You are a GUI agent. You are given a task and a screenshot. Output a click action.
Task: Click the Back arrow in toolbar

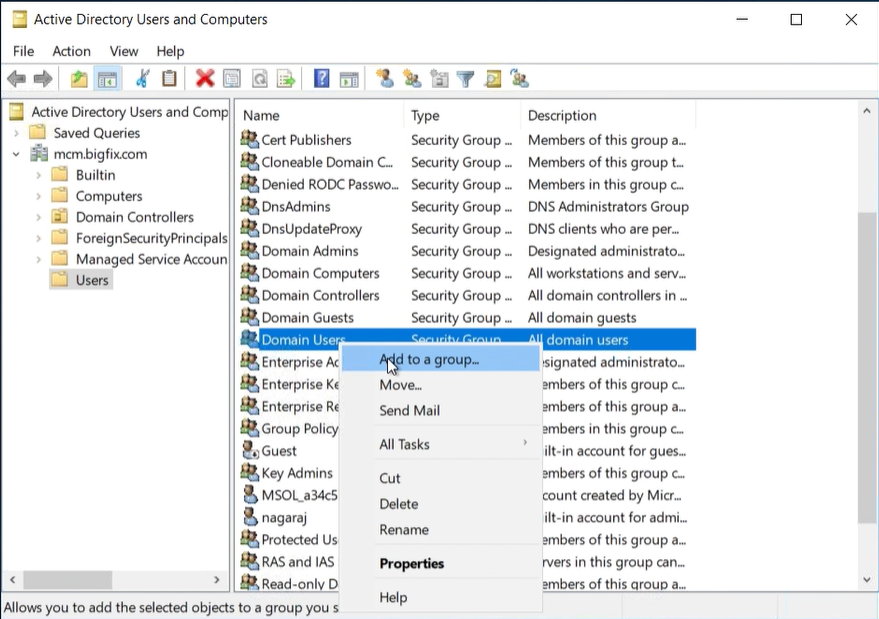[x=16, y=79]
